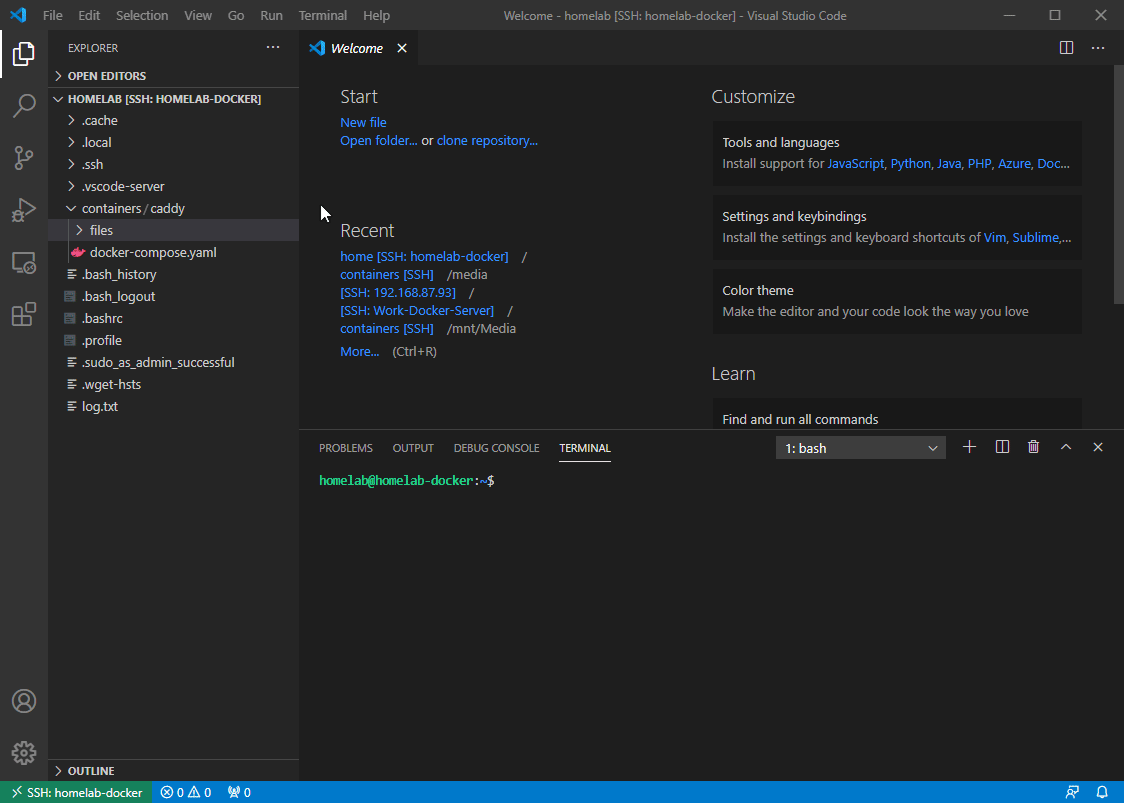Open the Explorer view in activity bar
1124x803 pixels.
click(24, 54)
